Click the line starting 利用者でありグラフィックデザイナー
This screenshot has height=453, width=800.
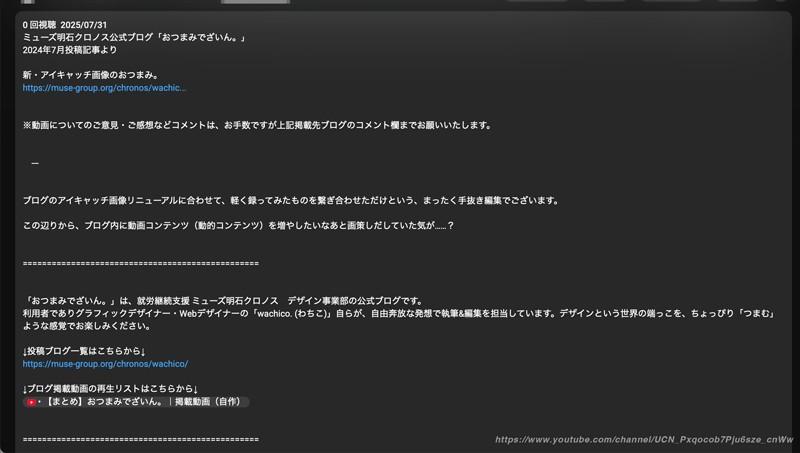(398, 313)
